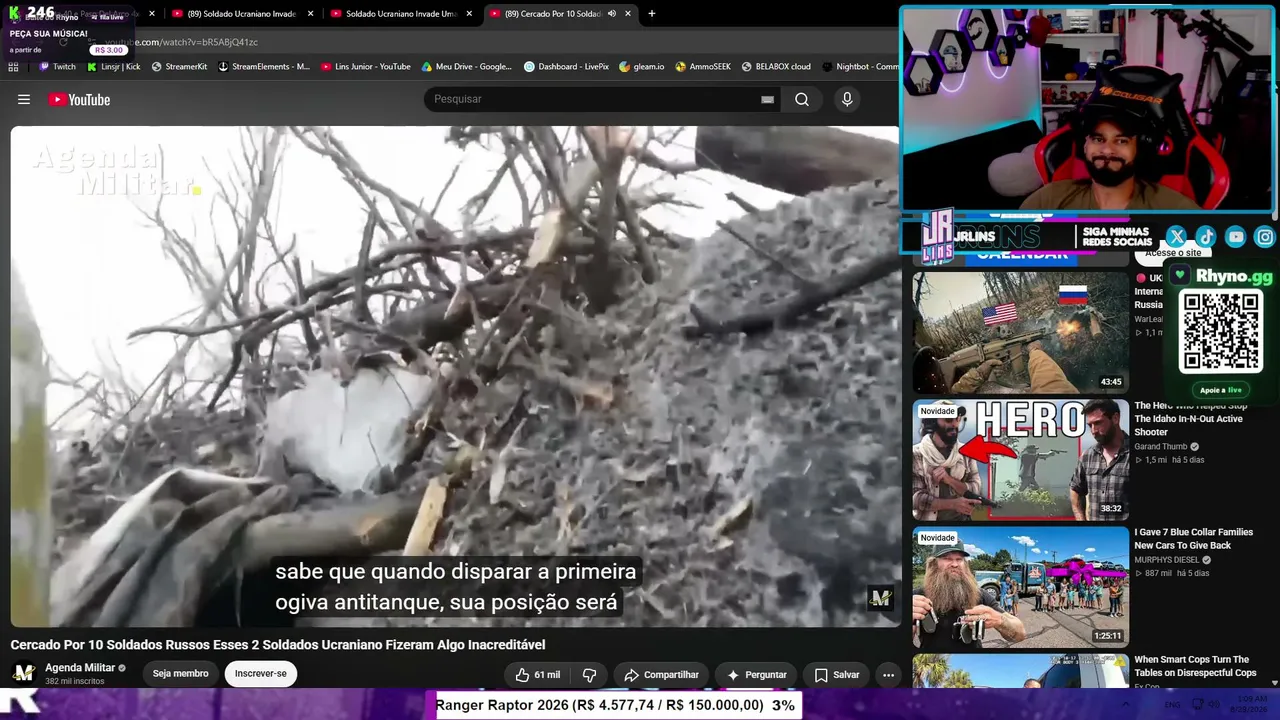Open the Nightbot bookmark
The image size is (1280, 720).
coord(860,67)
